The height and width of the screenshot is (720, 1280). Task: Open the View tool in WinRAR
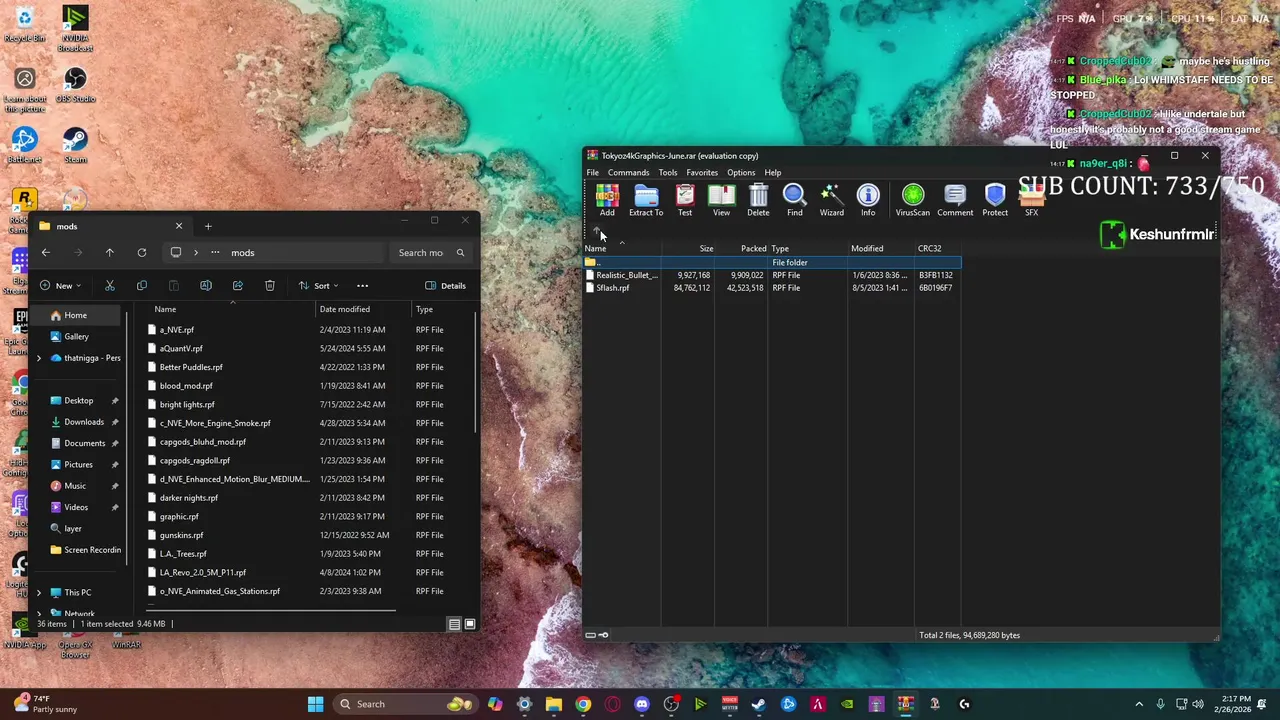721,200
